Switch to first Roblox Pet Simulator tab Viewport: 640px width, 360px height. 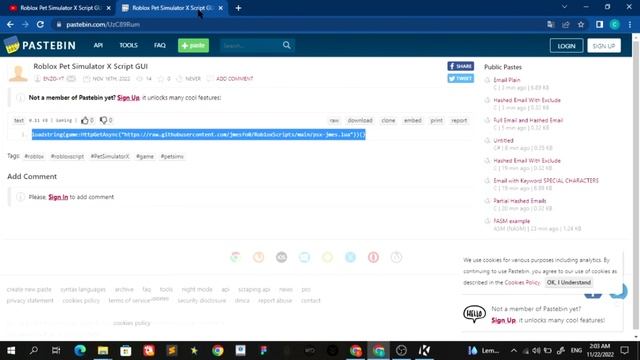60,8
